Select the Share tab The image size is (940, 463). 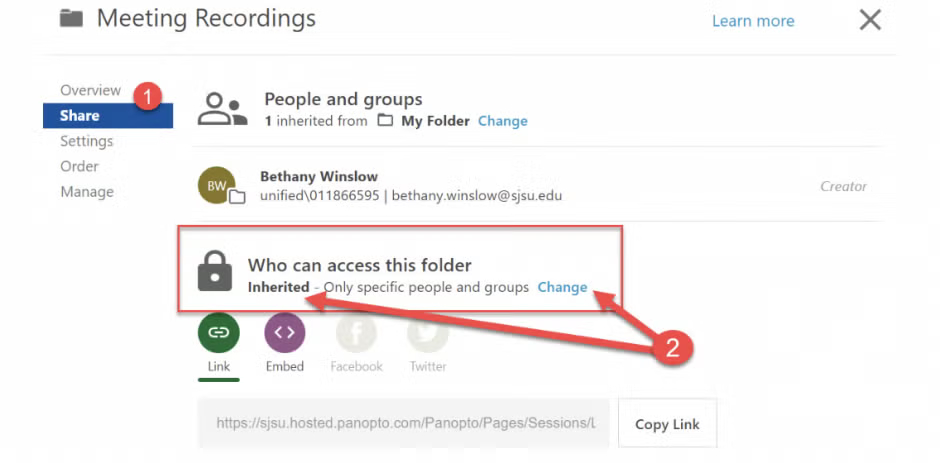(80, 116)
